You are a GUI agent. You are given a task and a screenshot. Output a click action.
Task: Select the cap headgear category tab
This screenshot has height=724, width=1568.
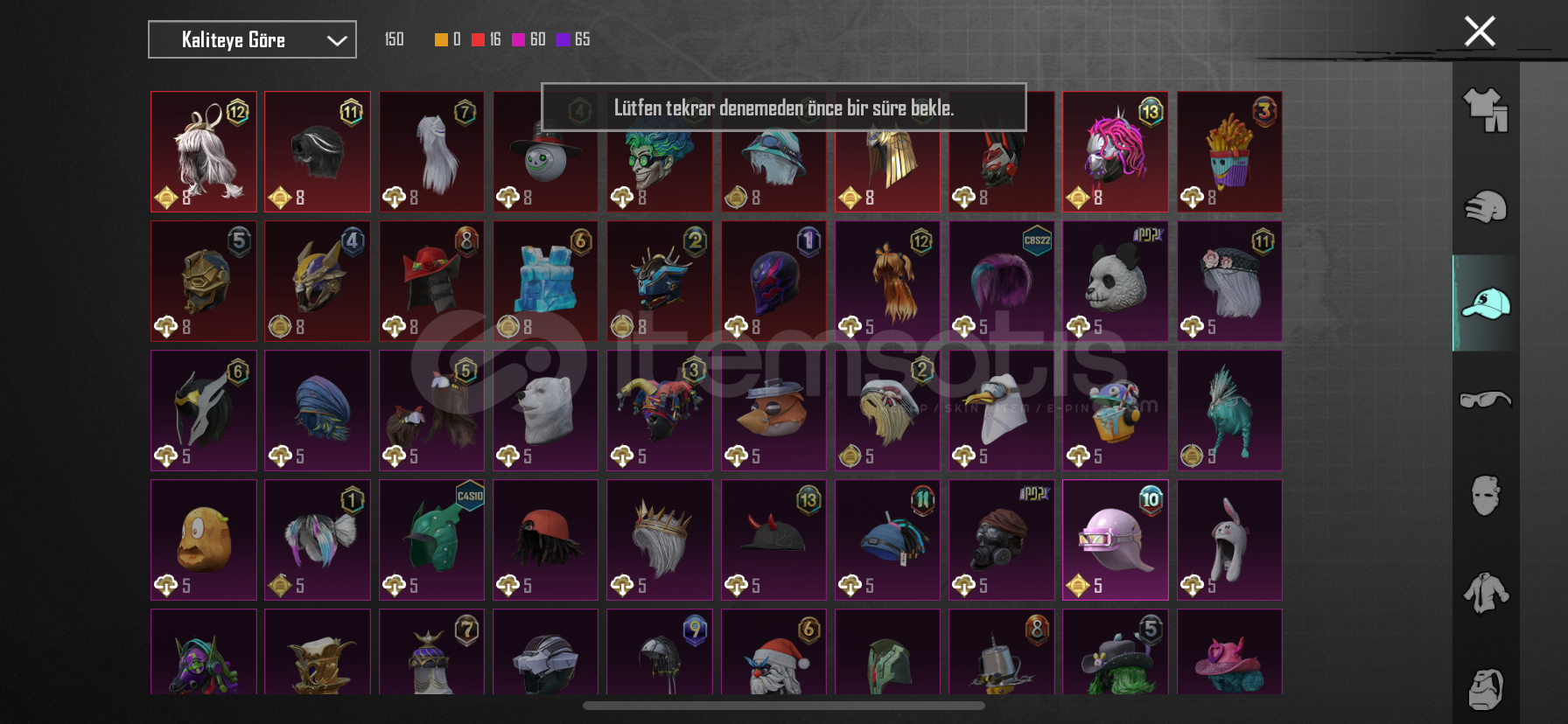[x=1486, y=303]
